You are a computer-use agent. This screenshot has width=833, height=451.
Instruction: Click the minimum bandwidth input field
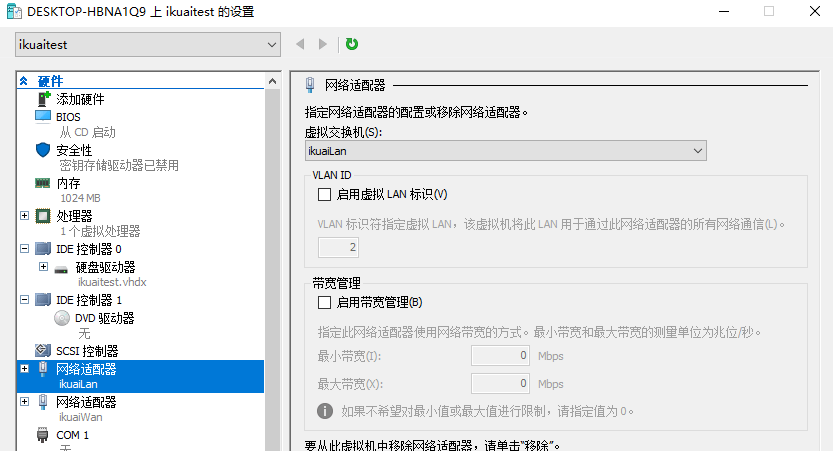coord(500,355)
